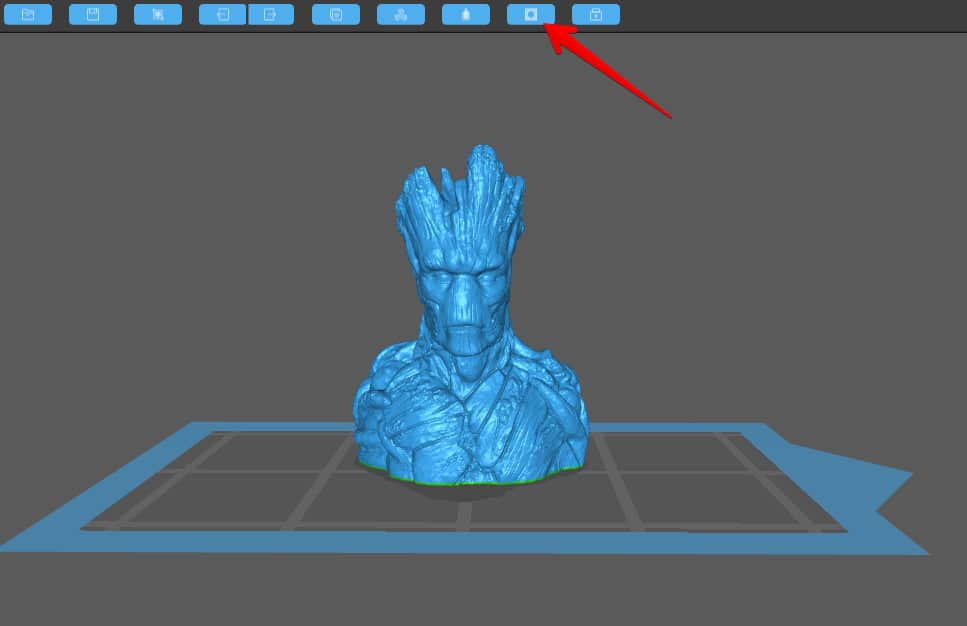Click the solid bottle-shaped model toolbar icon
The image size is (967, 626).
(466, 14)
